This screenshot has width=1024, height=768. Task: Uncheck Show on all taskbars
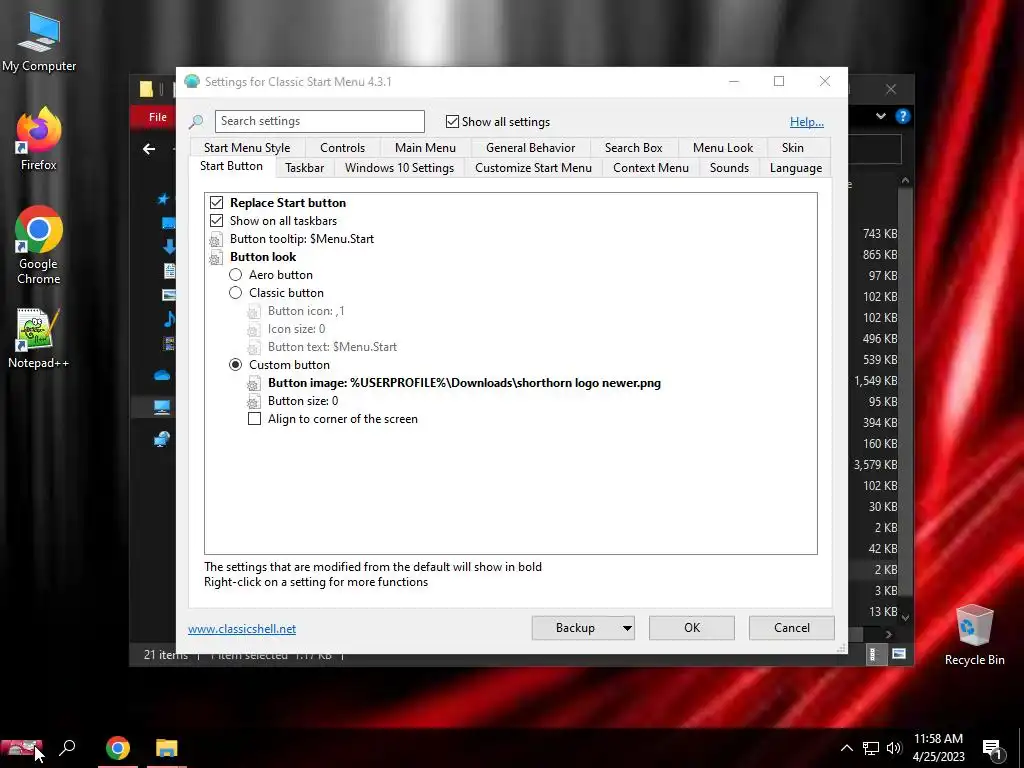[x=216, y=221]
